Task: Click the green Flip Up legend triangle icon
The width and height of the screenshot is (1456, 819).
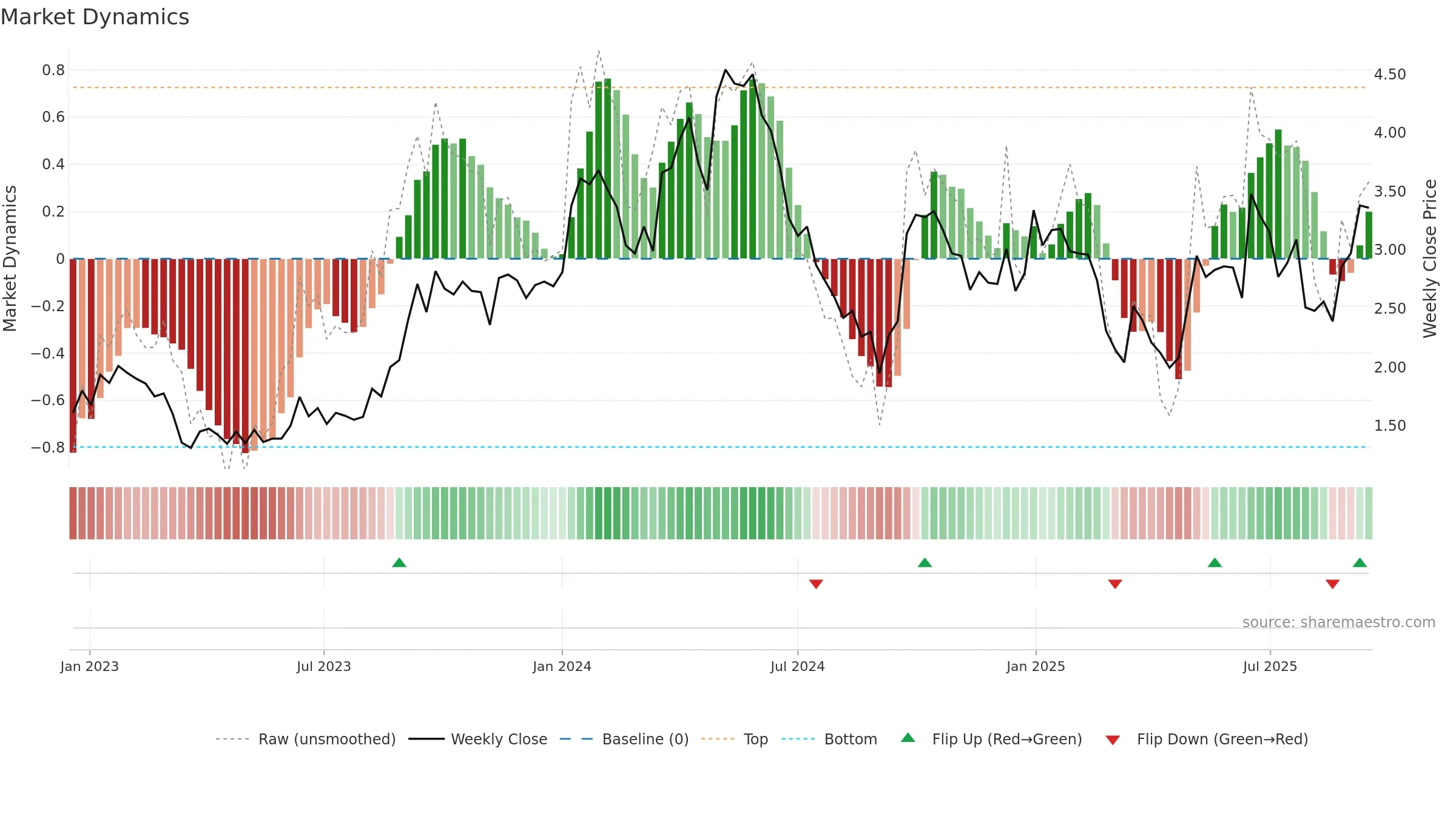Action: coord(908,738)
